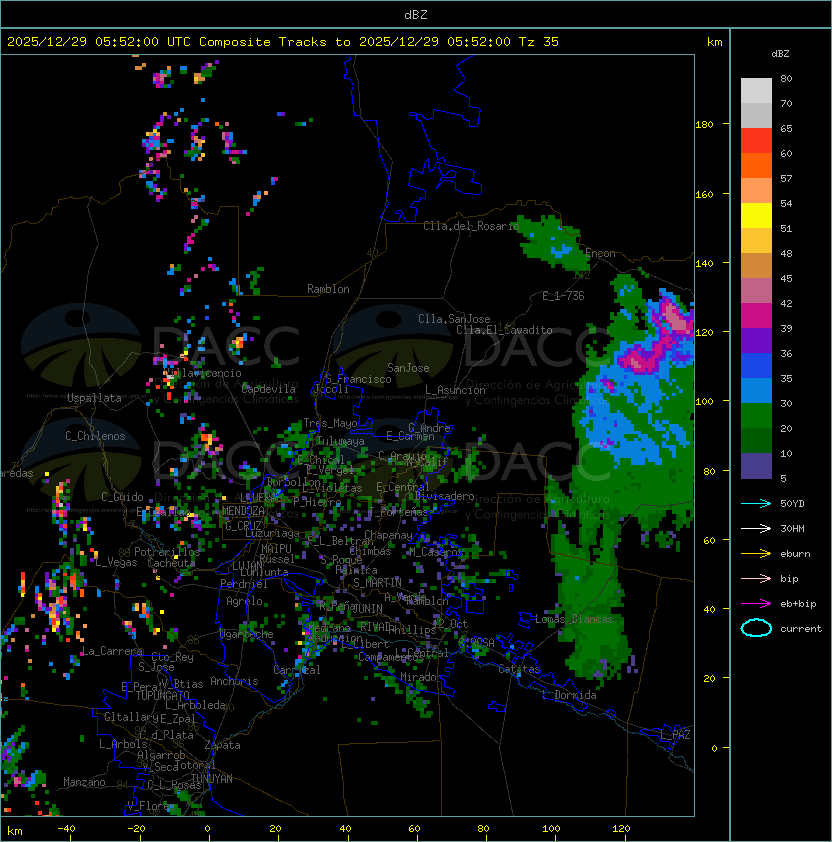Click the TUNUYAN label

point(212,779)
